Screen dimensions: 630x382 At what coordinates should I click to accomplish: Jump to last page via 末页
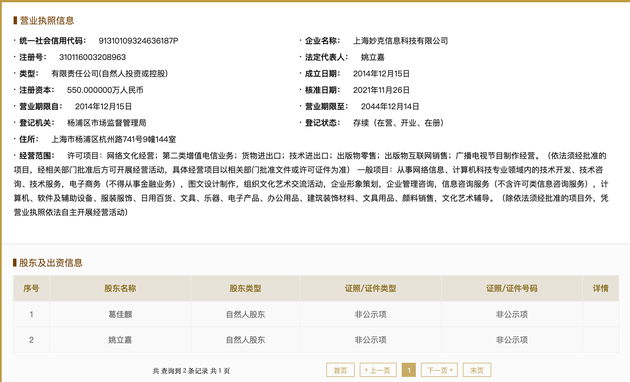point(477,370)
